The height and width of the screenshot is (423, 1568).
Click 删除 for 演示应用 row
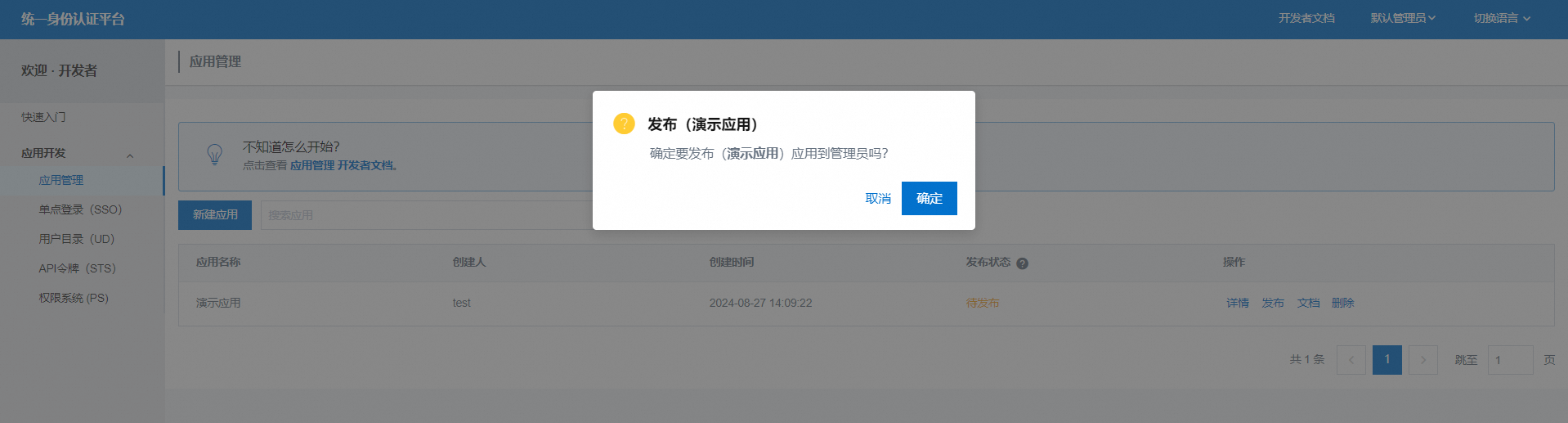pos(1342,303)
